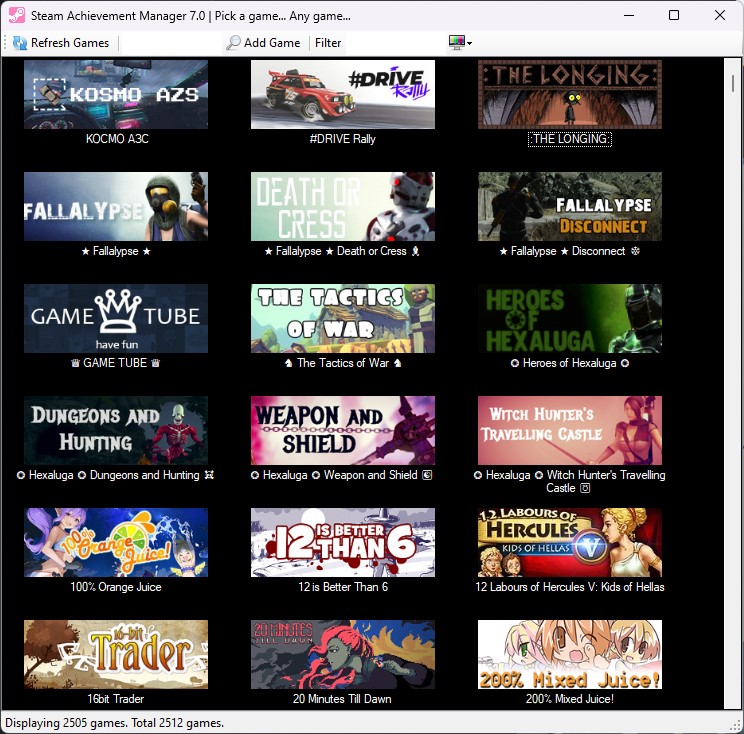Select the Death or Cress game banner
744x734 pixels.
[343, 206]
